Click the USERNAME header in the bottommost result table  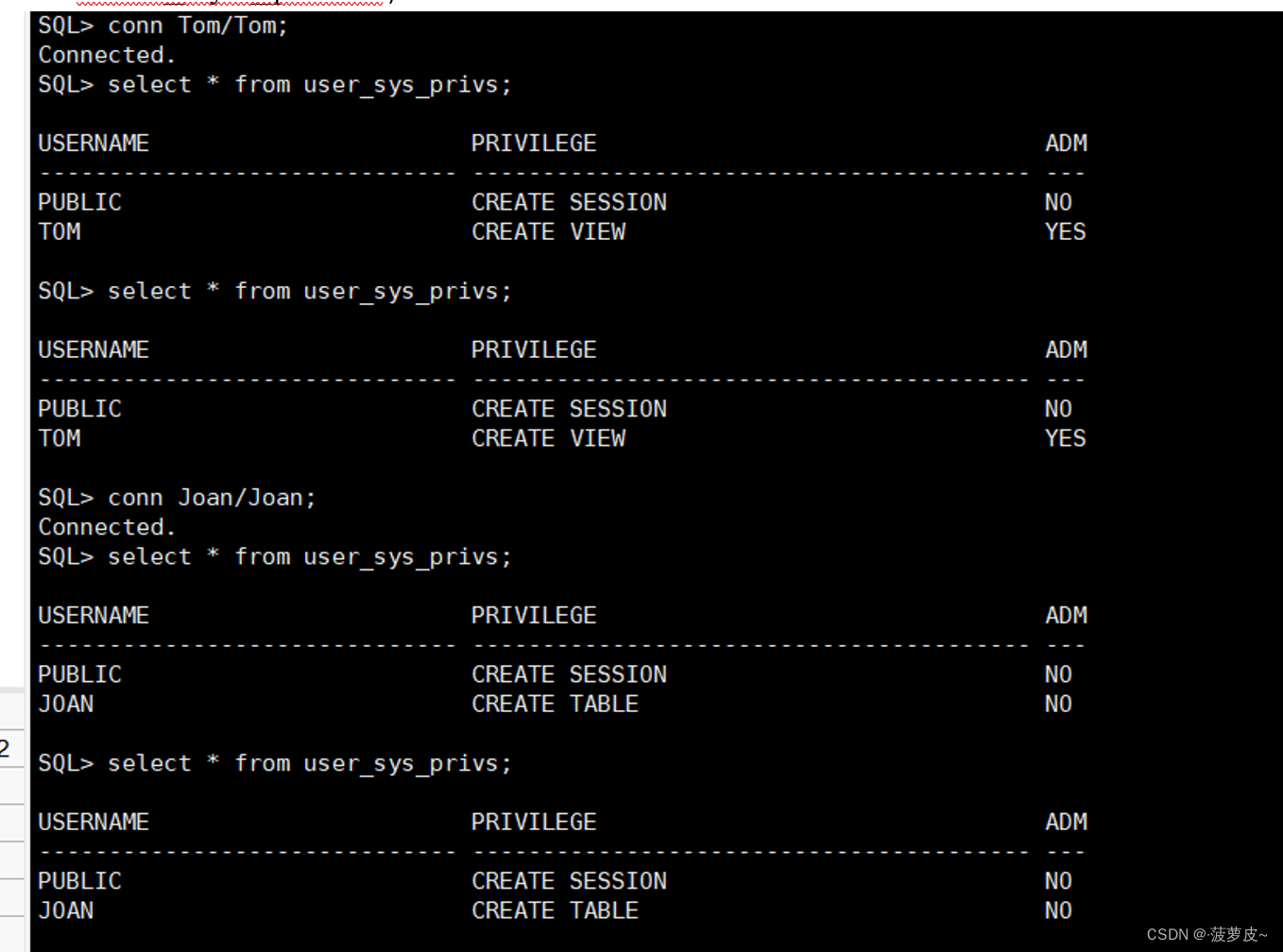(x=94, y=823)
